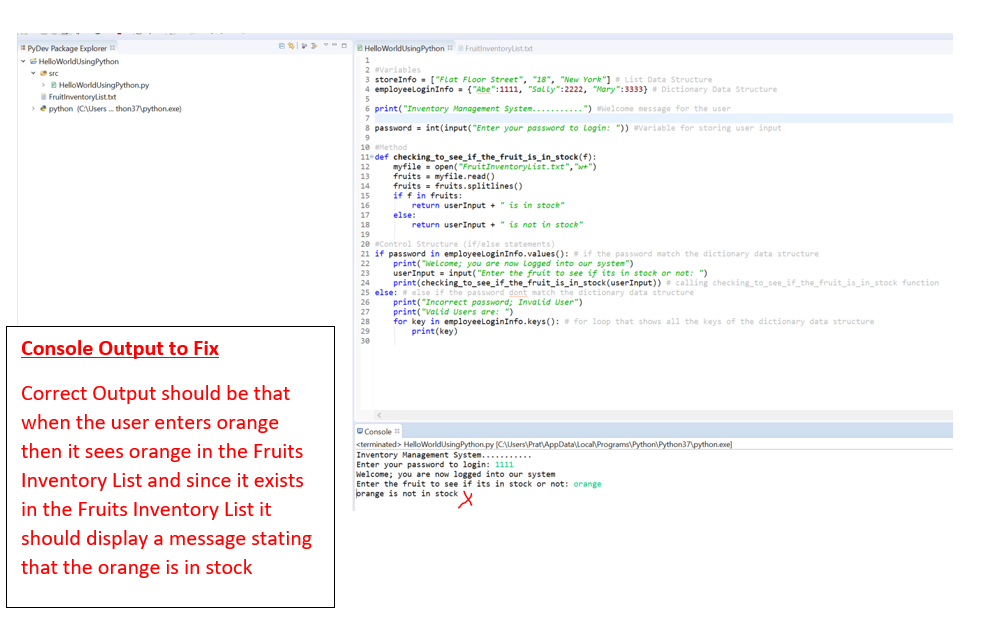This screenshot has width=997, height=625.
Task: Click the 'if password in employeeLoginInfo.values()' line
Action: (471, 254)
